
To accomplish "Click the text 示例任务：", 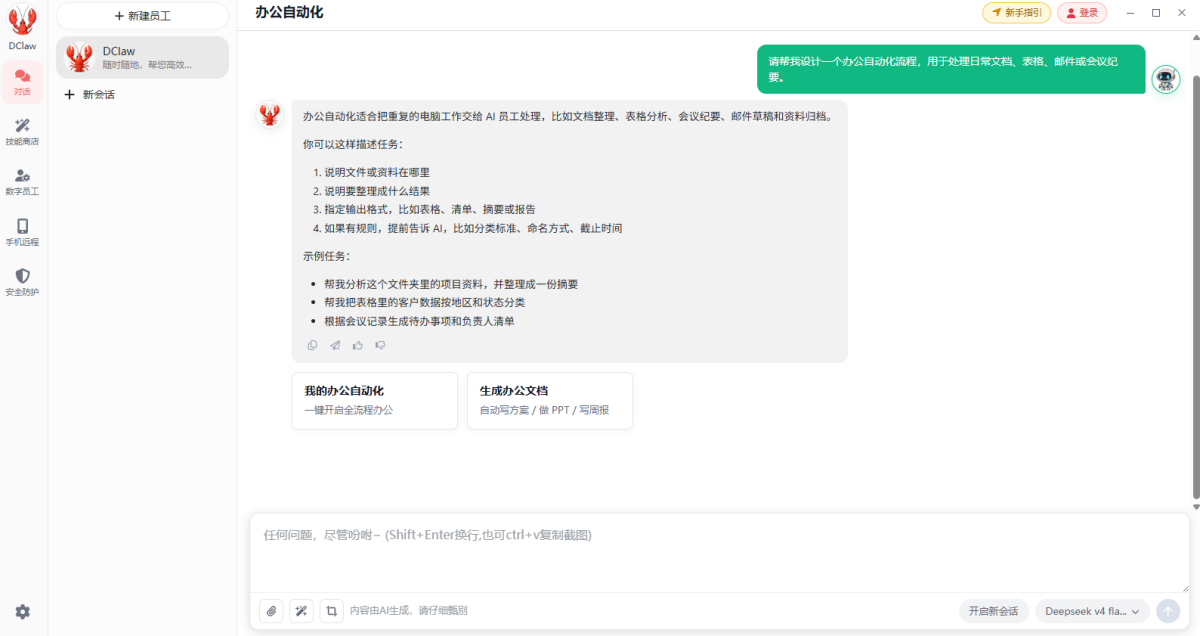I will [x=329, y=256].
